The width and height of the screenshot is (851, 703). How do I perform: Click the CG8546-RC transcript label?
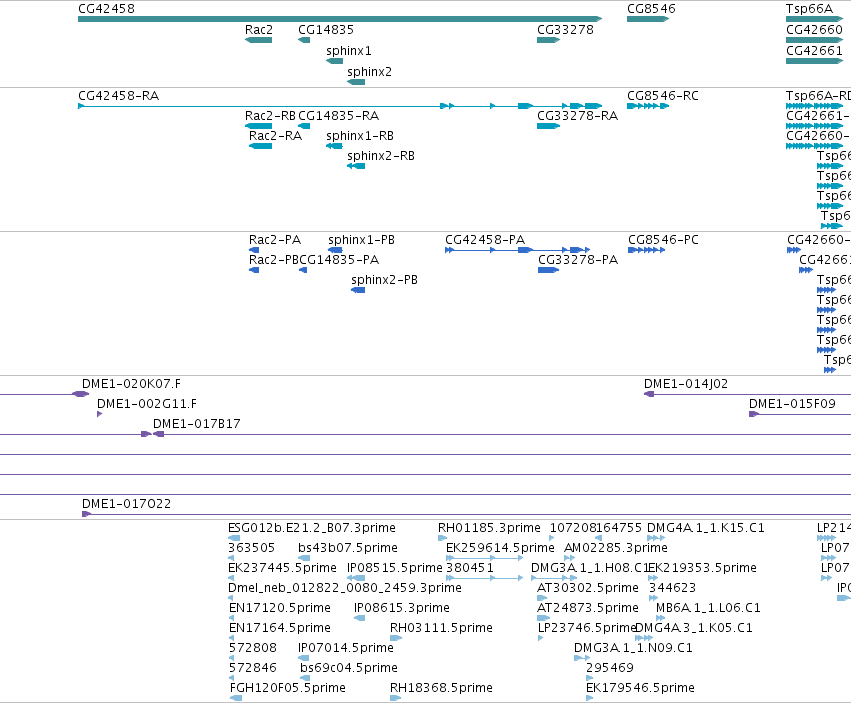(x=663, y=96)
